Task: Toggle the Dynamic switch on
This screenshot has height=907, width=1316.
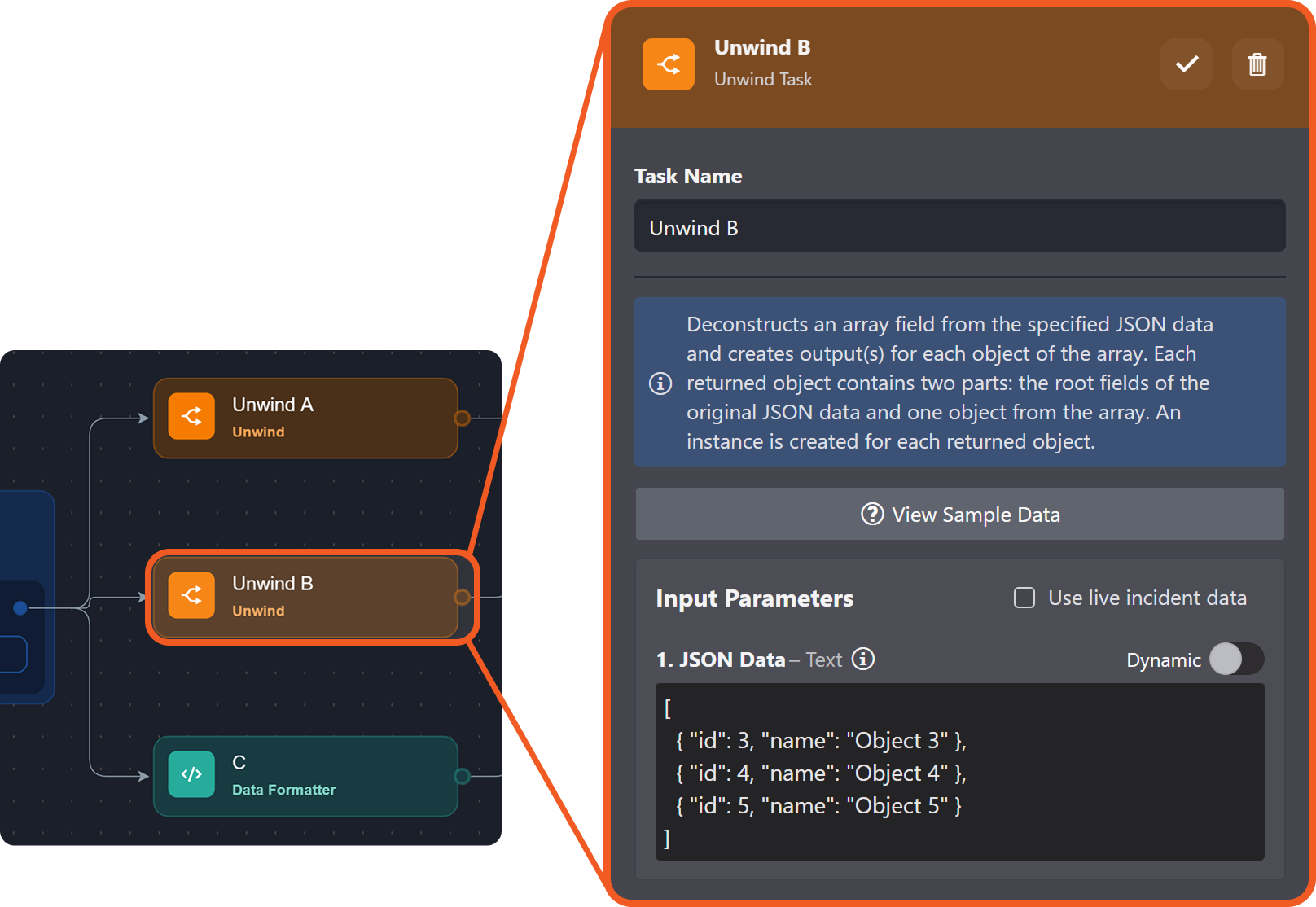Action: [x=1235, y=659]
